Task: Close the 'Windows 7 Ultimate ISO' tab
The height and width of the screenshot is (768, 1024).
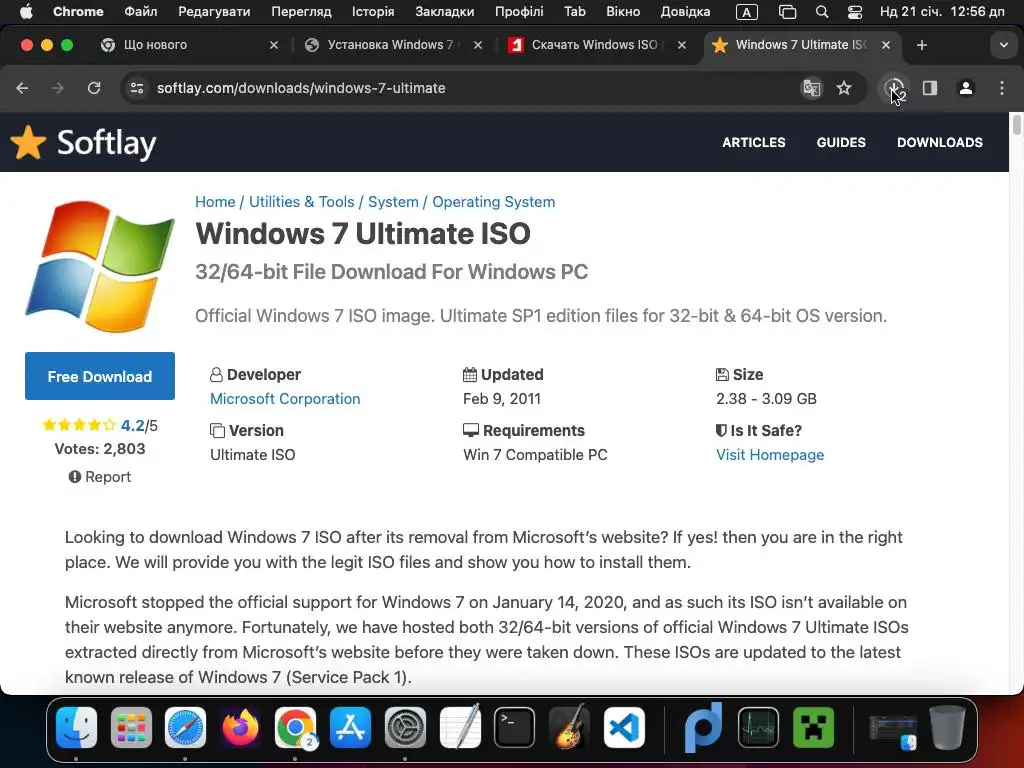Action: tap(886, 45)
